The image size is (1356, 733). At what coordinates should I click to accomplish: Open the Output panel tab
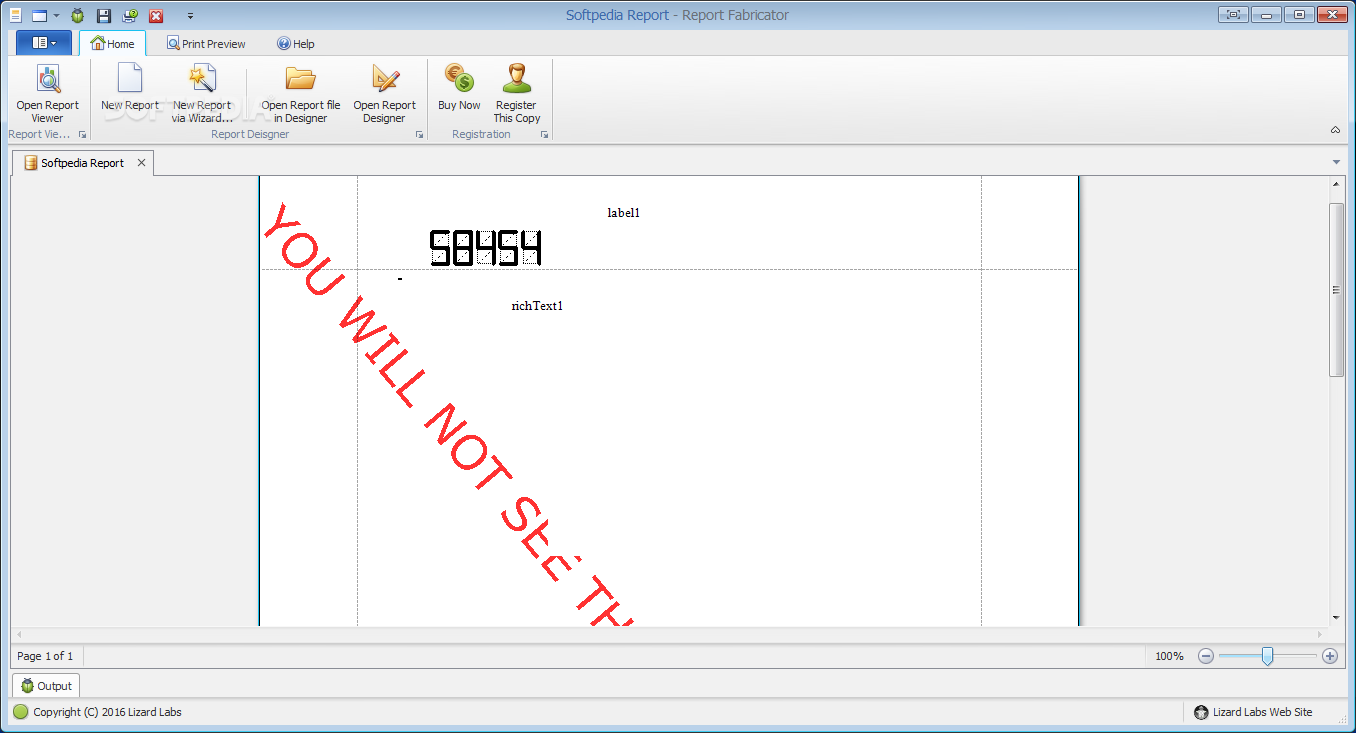[46, 686]
